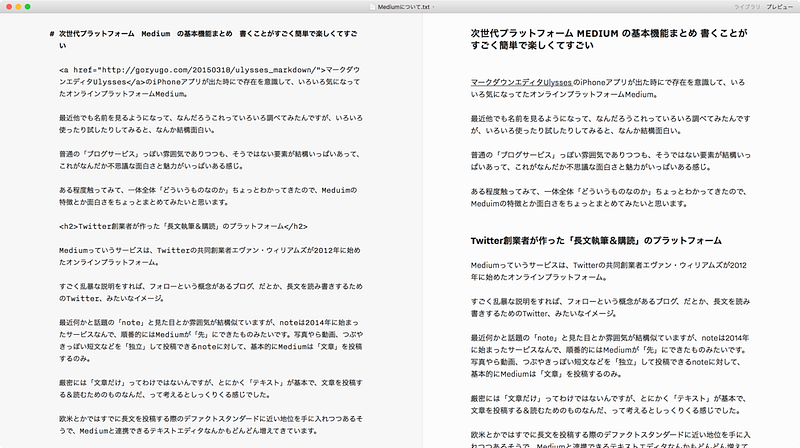The width and height of the screenshot is (800, 448).
Task: Click the preview paragraph starting Mediumっていうサービスは
Action: (609, 271)
